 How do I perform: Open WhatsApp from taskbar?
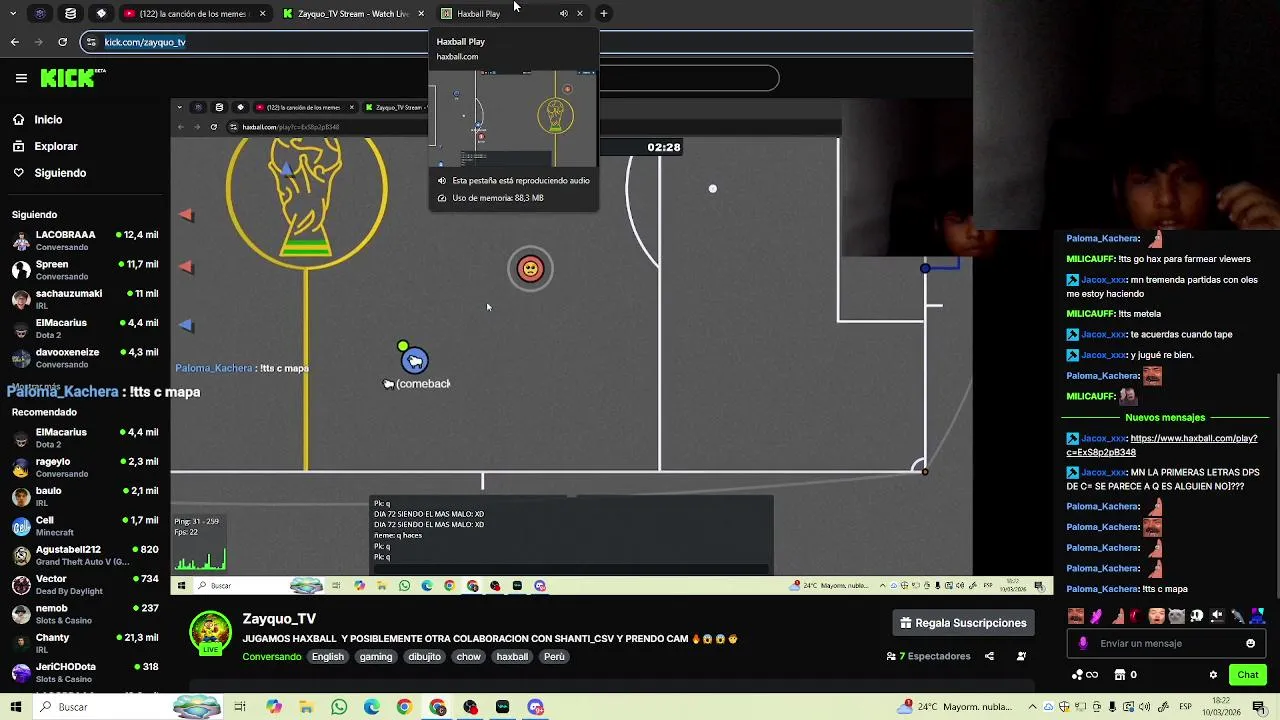click(339, 707)
